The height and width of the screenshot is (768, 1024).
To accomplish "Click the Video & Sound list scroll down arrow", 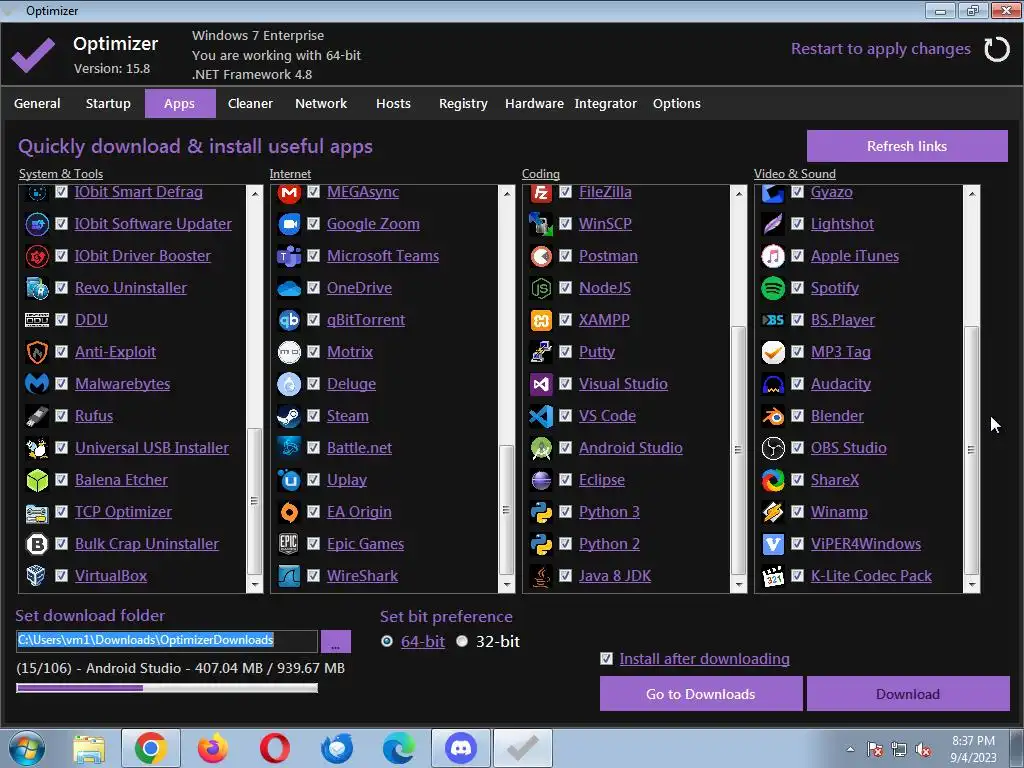I will [972, 585].
